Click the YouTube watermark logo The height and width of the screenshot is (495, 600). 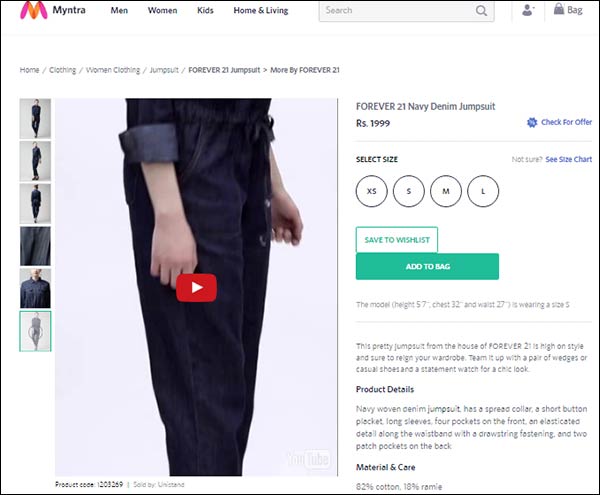click(x=309, y=459)
